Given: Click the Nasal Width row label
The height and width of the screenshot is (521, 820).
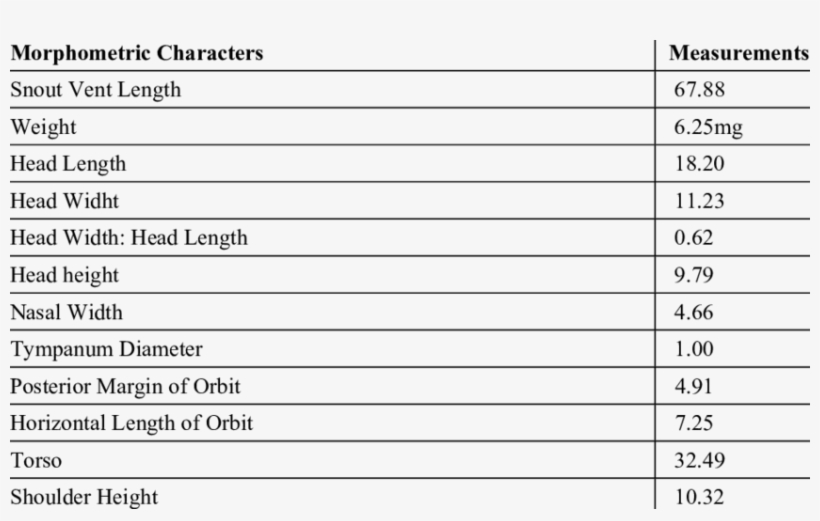Looking at the screenshot, I should point(66,312).
